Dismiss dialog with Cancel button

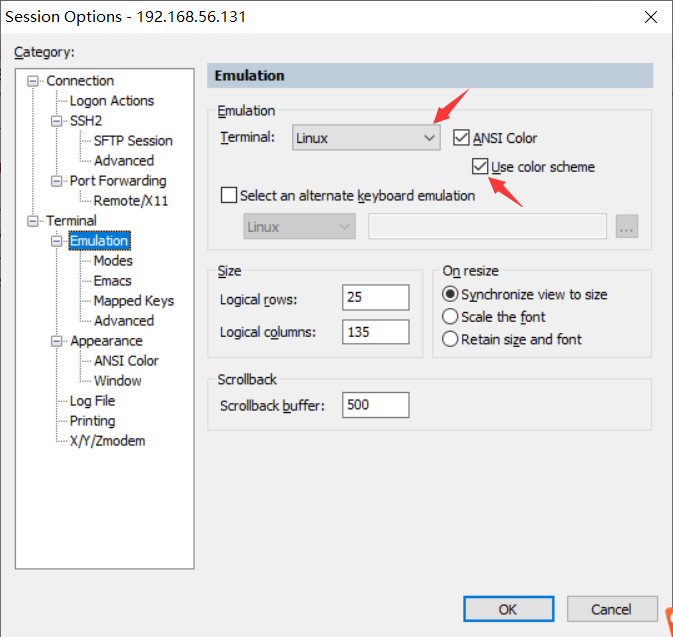tap(612, 609)
